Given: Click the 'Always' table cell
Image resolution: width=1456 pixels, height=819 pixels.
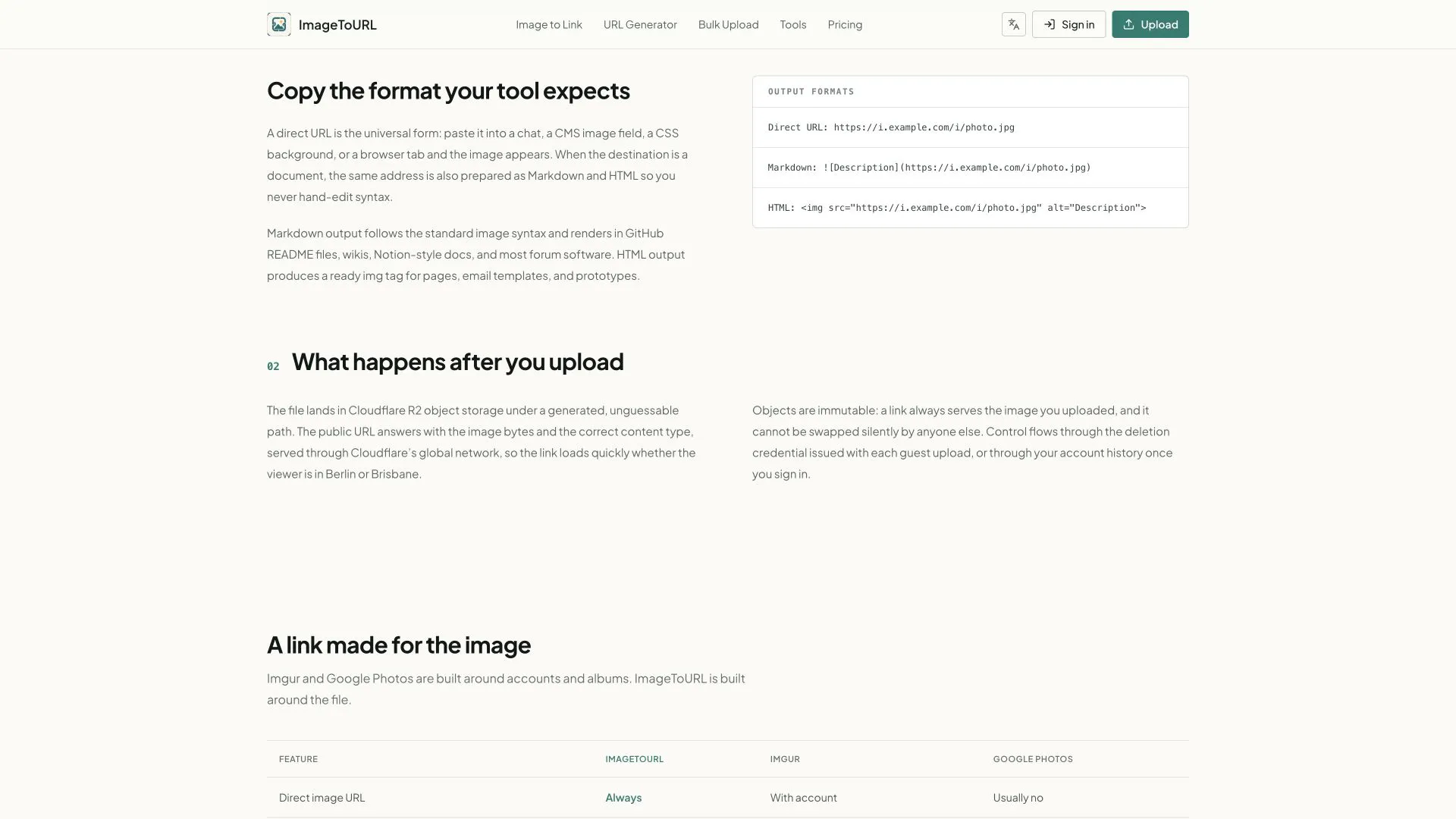Looking at the screenshot, I should (x=623, y=798).
